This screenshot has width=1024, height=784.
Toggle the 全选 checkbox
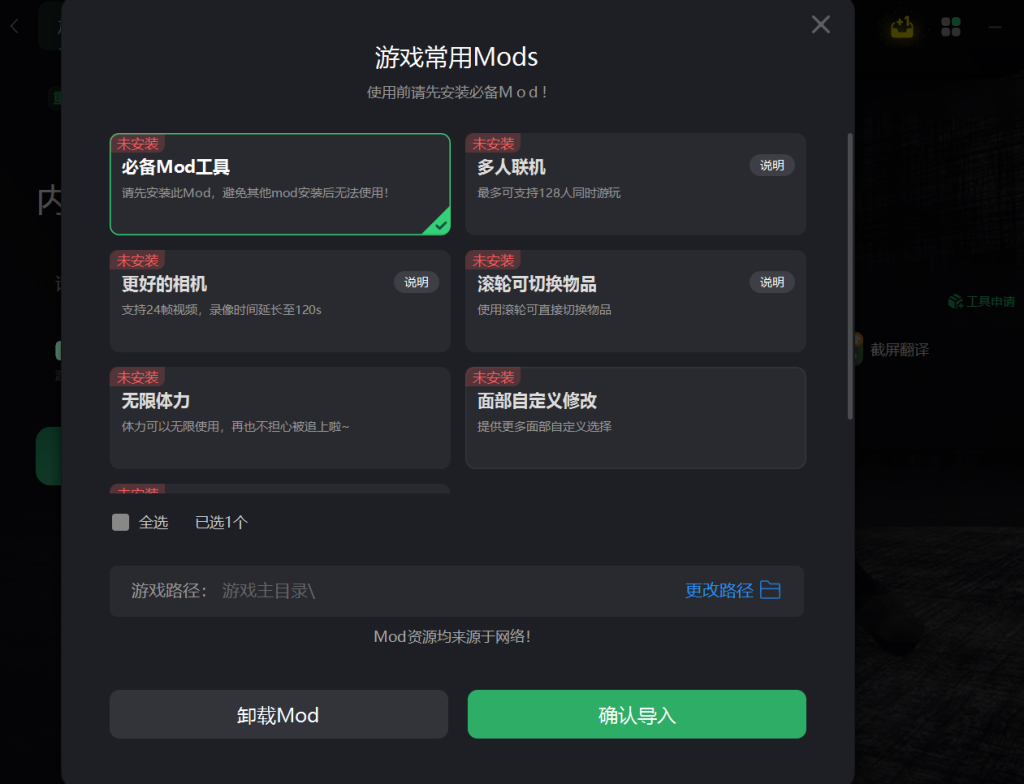point(120,522)
